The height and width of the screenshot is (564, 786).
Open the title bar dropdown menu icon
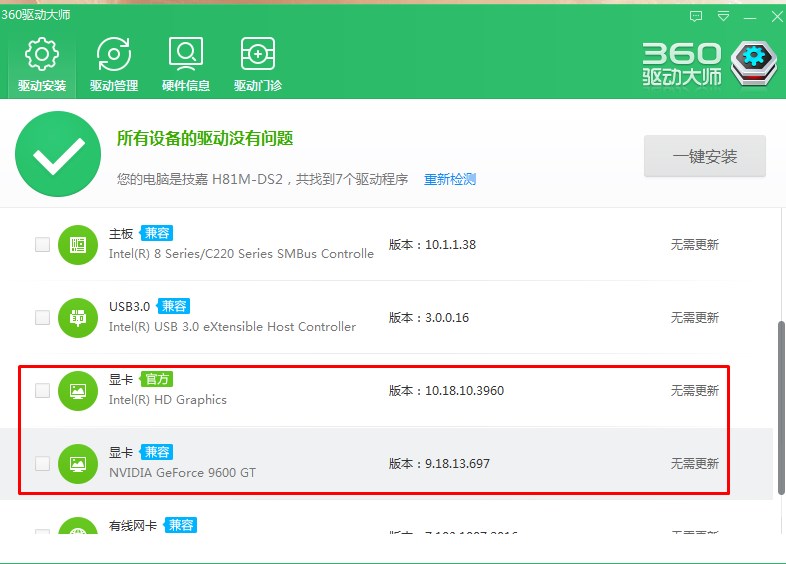[723, 17]
